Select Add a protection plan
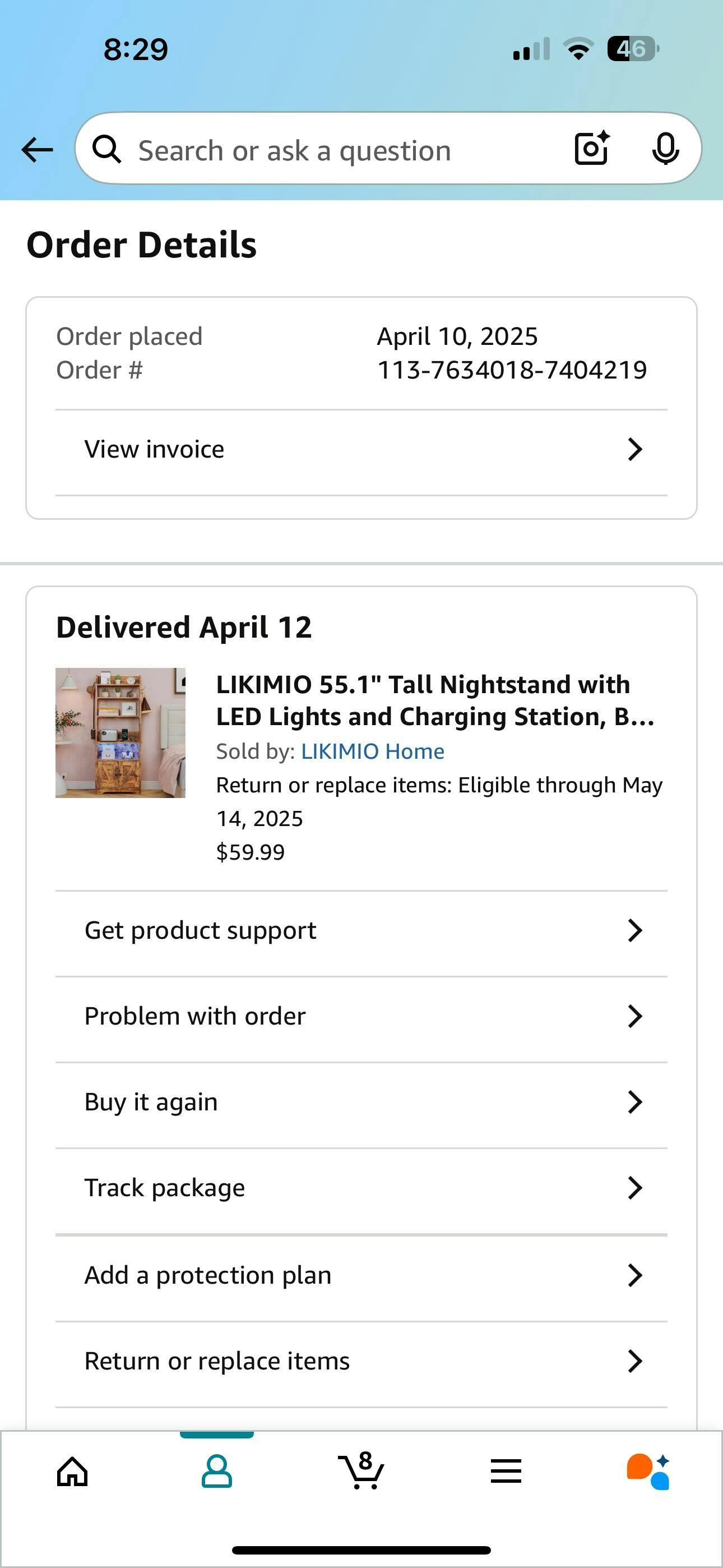Image resolution: width=723 pixels, height=1568 pixels. 207,1275
